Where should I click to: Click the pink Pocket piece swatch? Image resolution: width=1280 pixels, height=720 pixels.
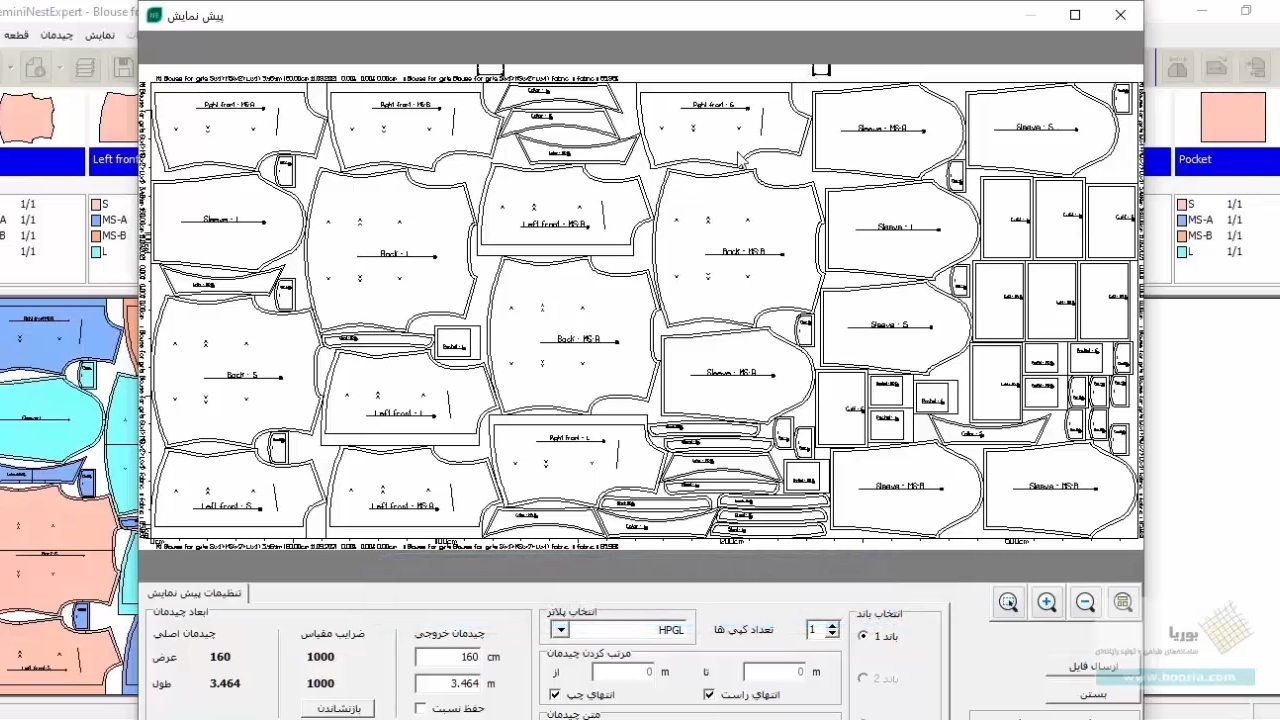(1226, 116)
